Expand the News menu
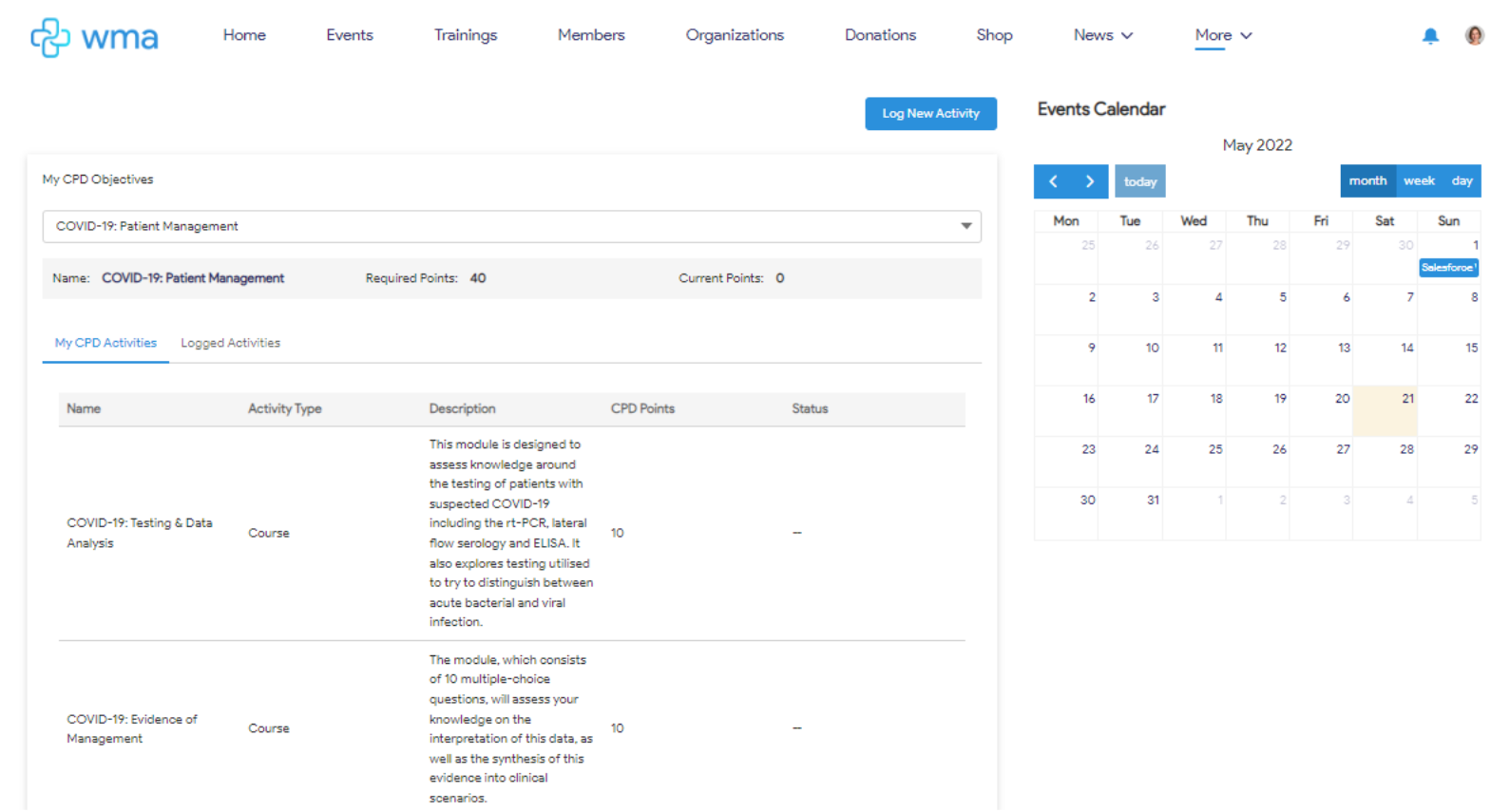 point(1103,35)
